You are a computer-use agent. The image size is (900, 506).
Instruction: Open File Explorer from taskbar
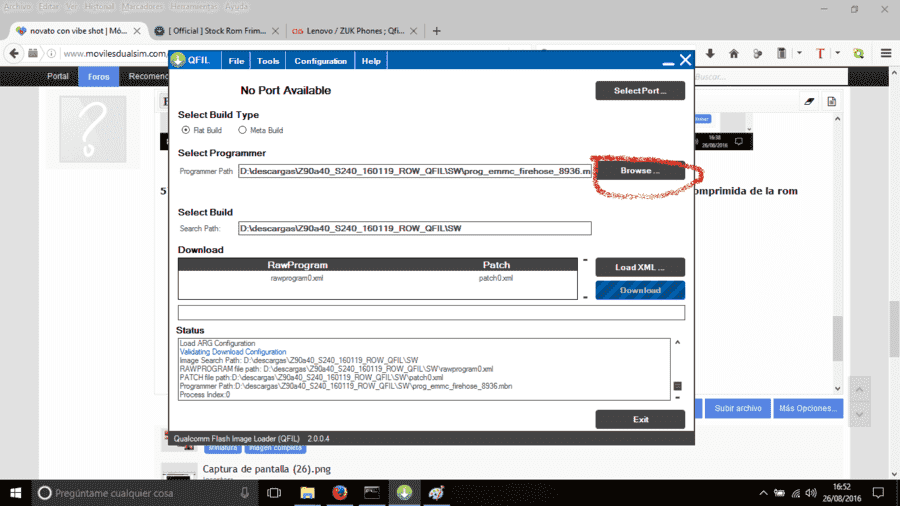point(307,493)
